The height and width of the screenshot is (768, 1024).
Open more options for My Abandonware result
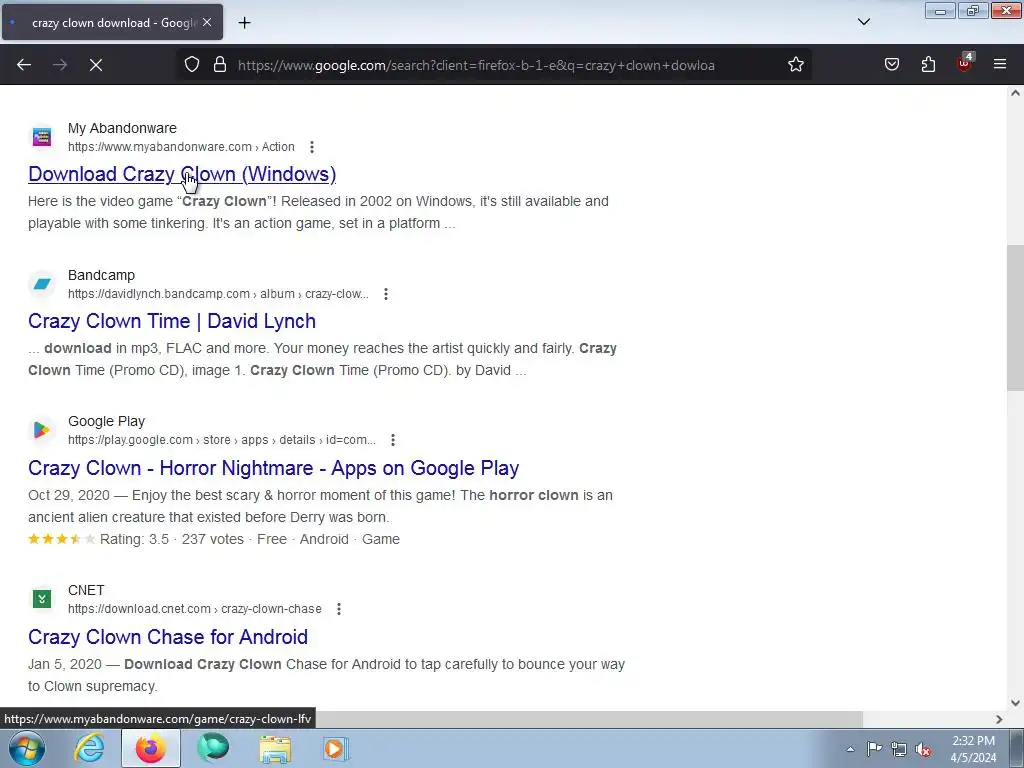pyautogui.click(x=312, y=147)
